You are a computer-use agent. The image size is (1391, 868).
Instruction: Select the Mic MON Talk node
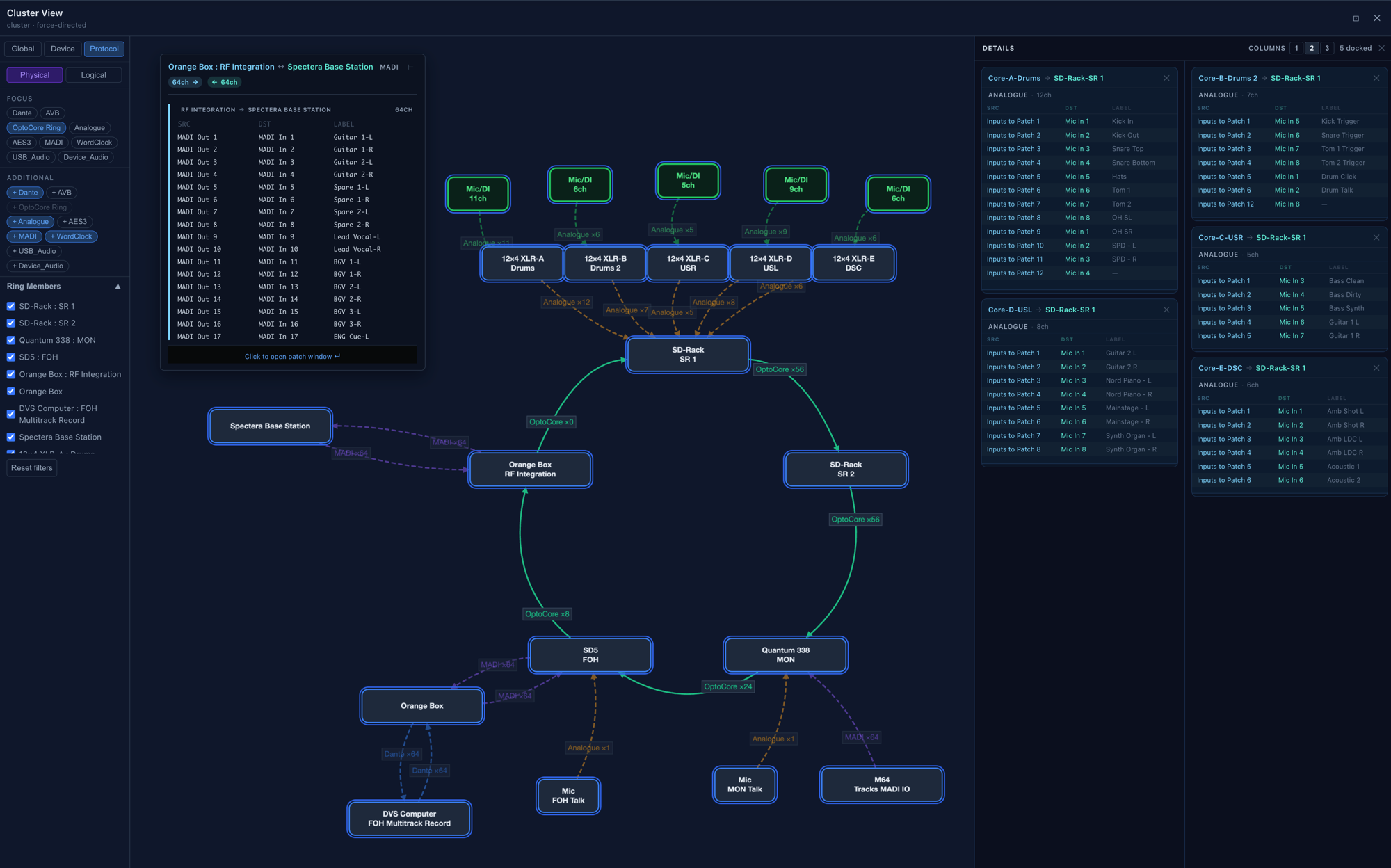click(744, 785)
